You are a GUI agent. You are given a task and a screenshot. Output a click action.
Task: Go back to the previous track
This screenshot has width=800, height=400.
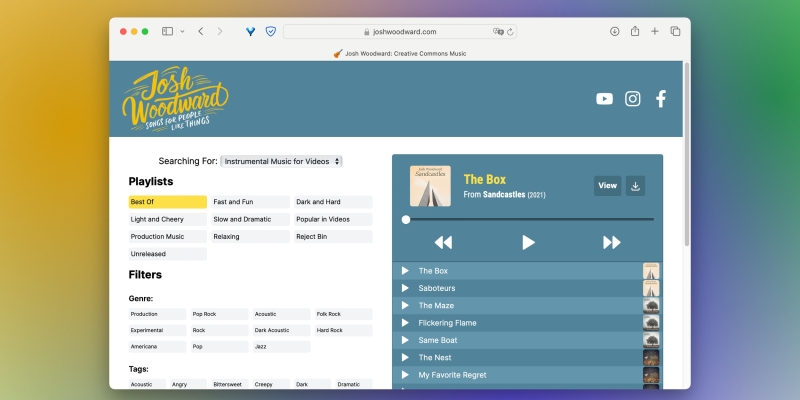coord(443,242)
